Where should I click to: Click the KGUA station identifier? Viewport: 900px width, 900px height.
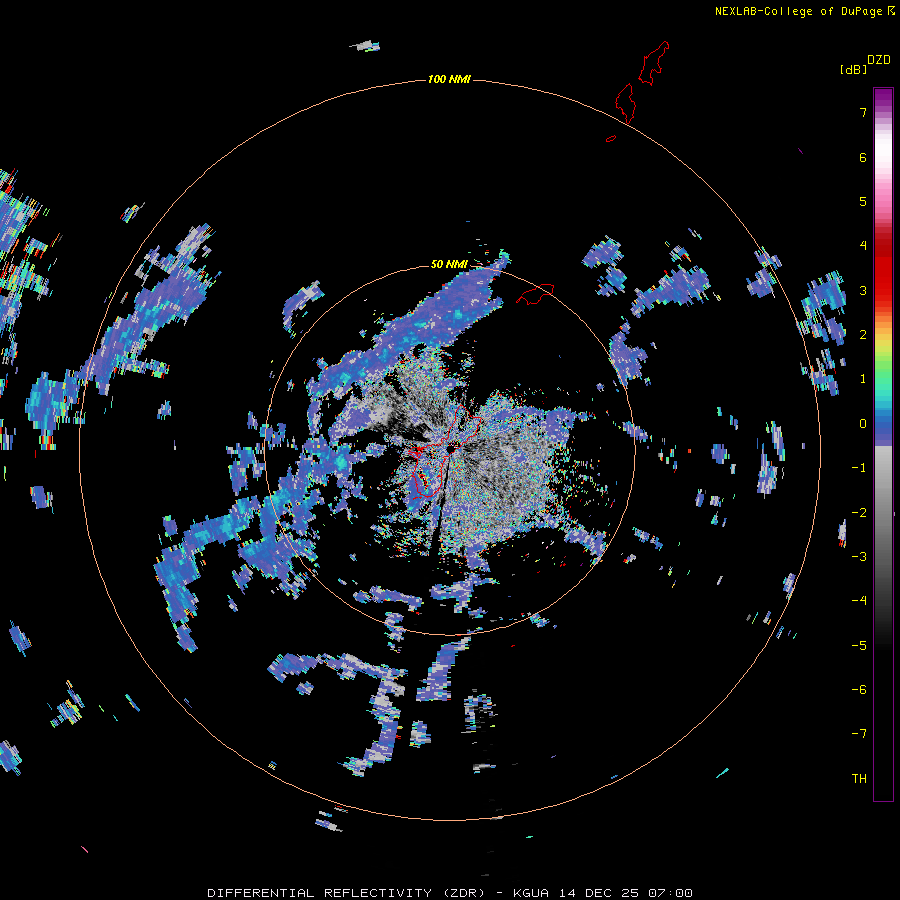[x=532, y=893]
